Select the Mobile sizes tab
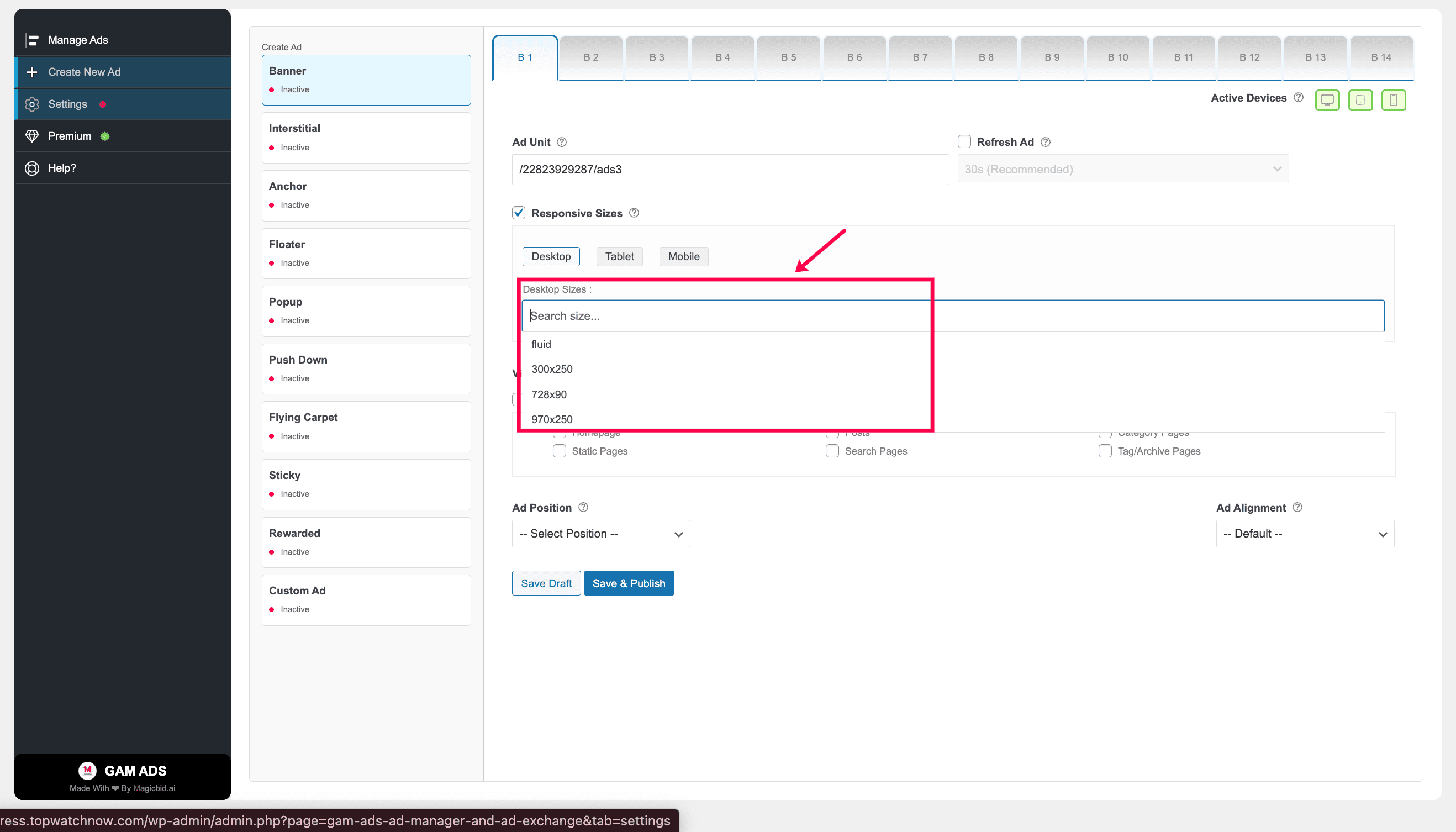Screen dimensions: 1456x832 pyautogui.click(x=683, y=256)
